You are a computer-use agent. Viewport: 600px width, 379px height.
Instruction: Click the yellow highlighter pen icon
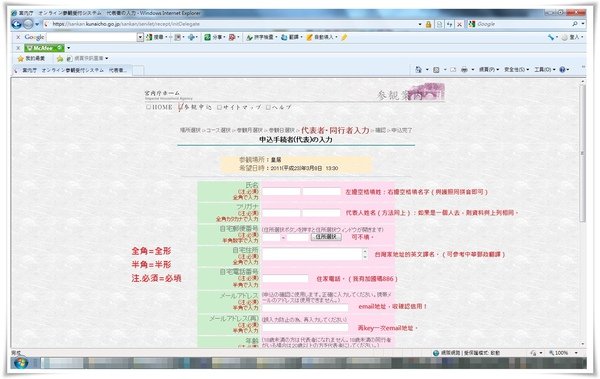(x=344, y=37)
